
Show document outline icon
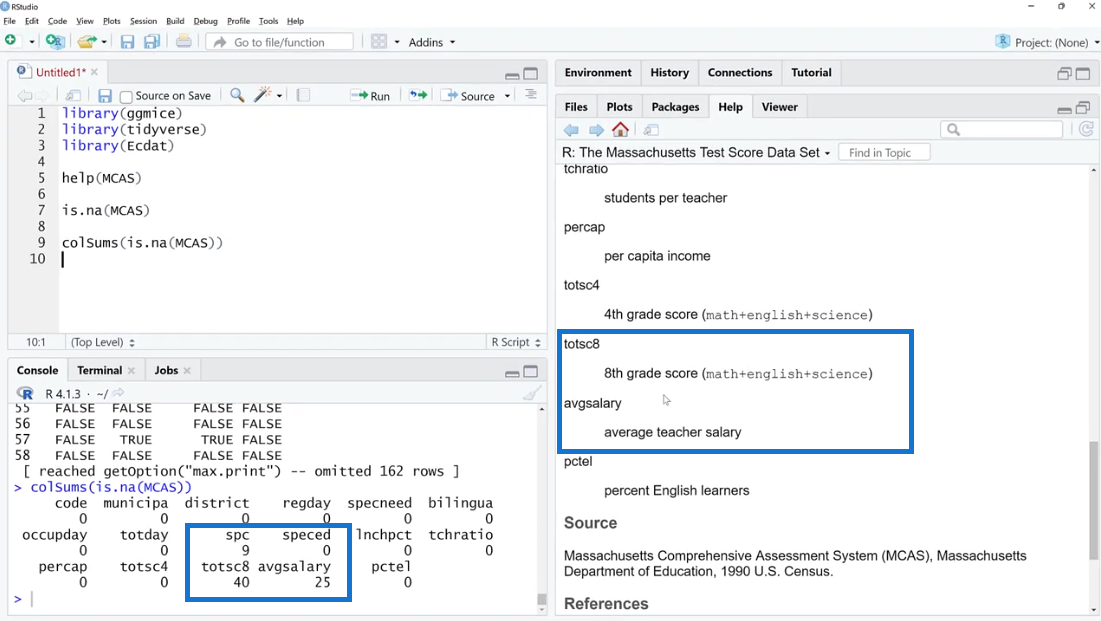pos(532,95)
